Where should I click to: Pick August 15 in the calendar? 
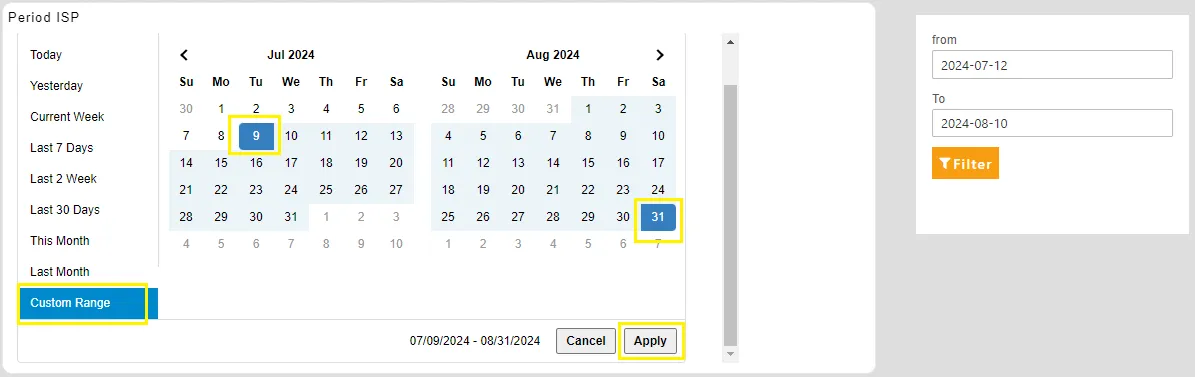(x=588, y=162)
